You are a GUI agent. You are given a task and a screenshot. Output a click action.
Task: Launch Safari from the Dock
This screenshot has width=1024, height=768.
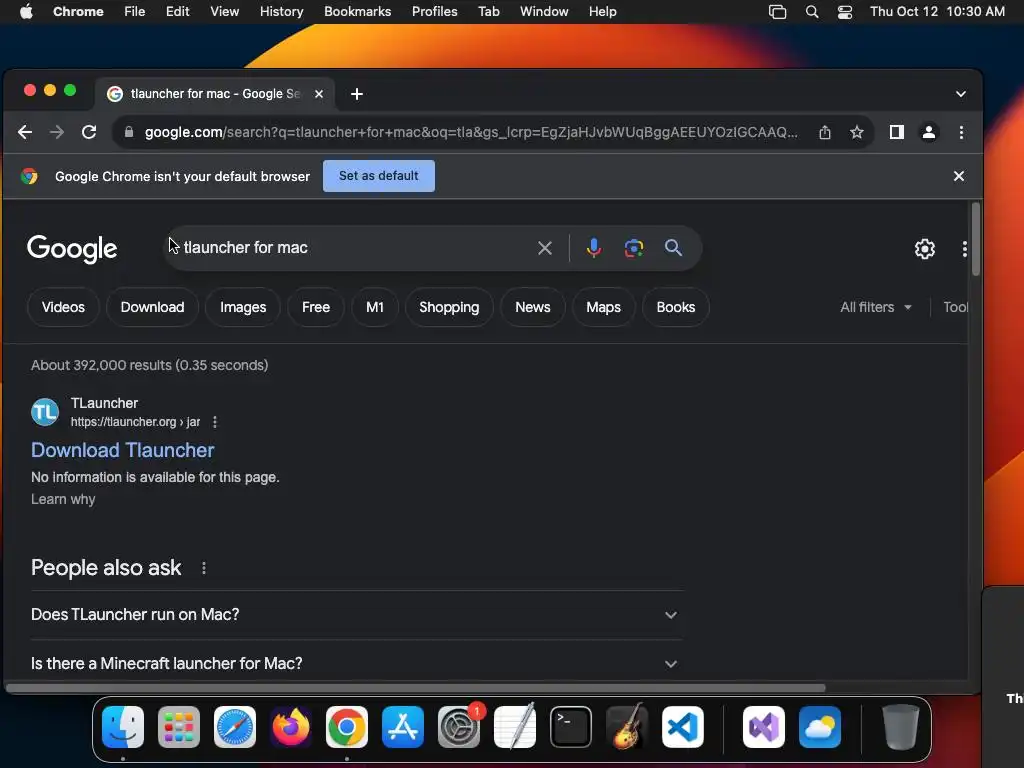click(x=235, y=727)
